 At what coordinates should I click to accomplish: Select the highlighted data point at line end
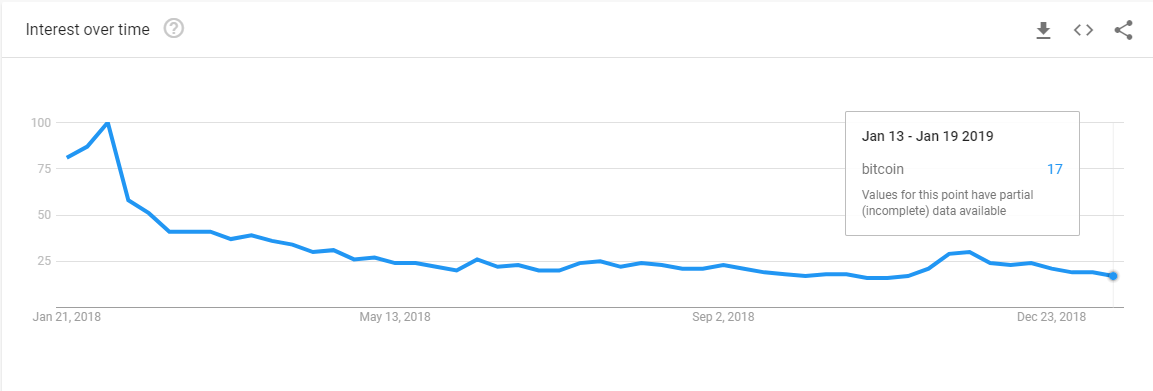[1113, 276]
